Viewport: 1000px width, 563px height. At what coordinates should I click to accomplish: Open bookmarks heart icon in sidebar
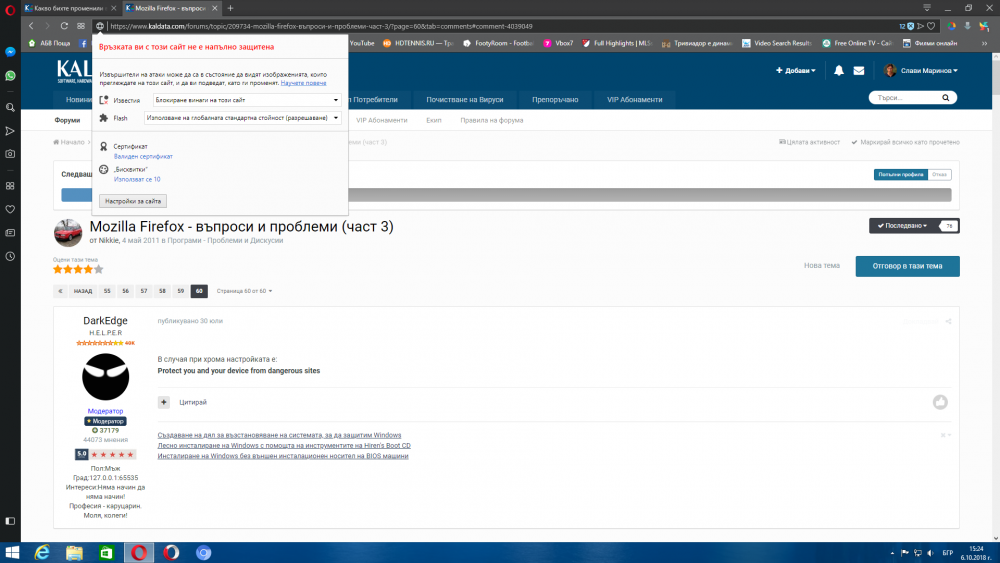10,209
